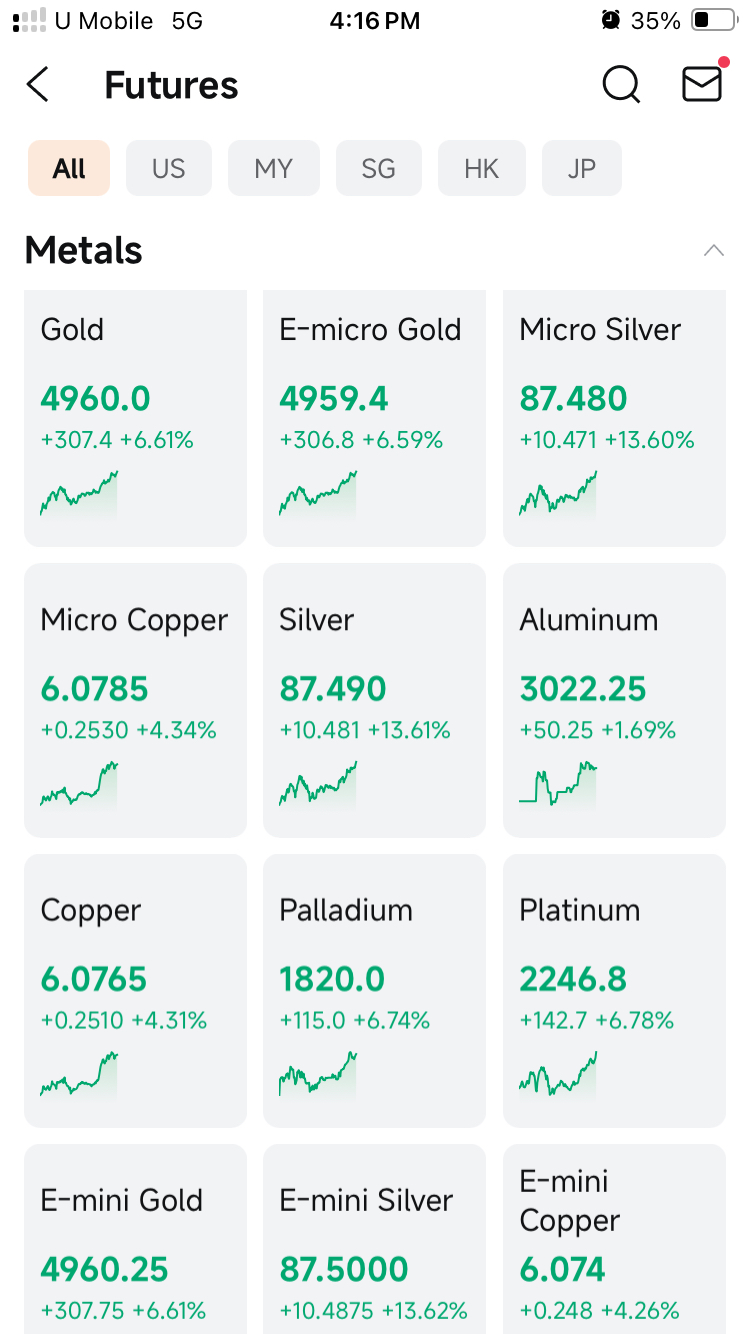Tap the Micro Silver trend chart

coord(558,494)
